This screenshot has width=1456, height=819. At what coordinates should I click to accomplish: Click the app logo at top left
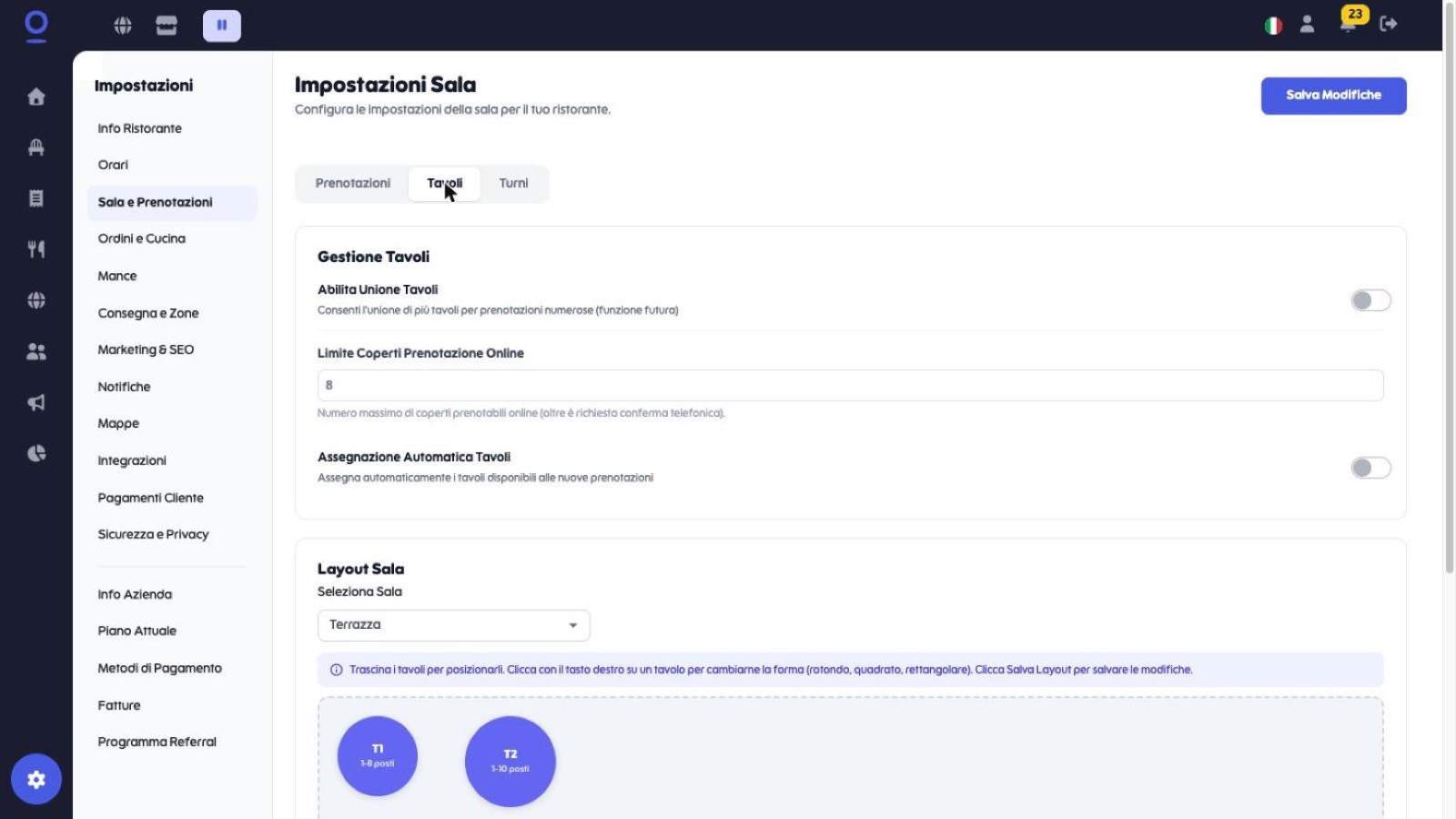[x=36, y=25]
